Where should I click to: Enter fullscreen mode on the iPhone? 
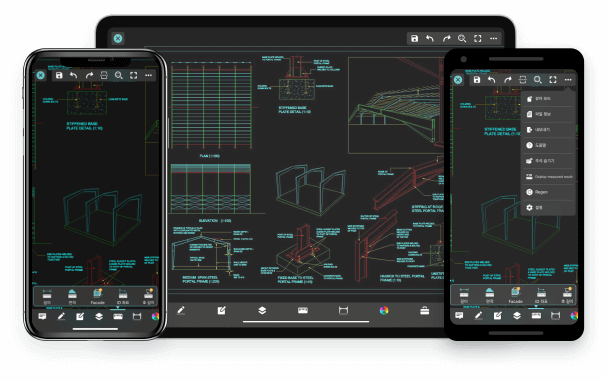tap(134, 75)
